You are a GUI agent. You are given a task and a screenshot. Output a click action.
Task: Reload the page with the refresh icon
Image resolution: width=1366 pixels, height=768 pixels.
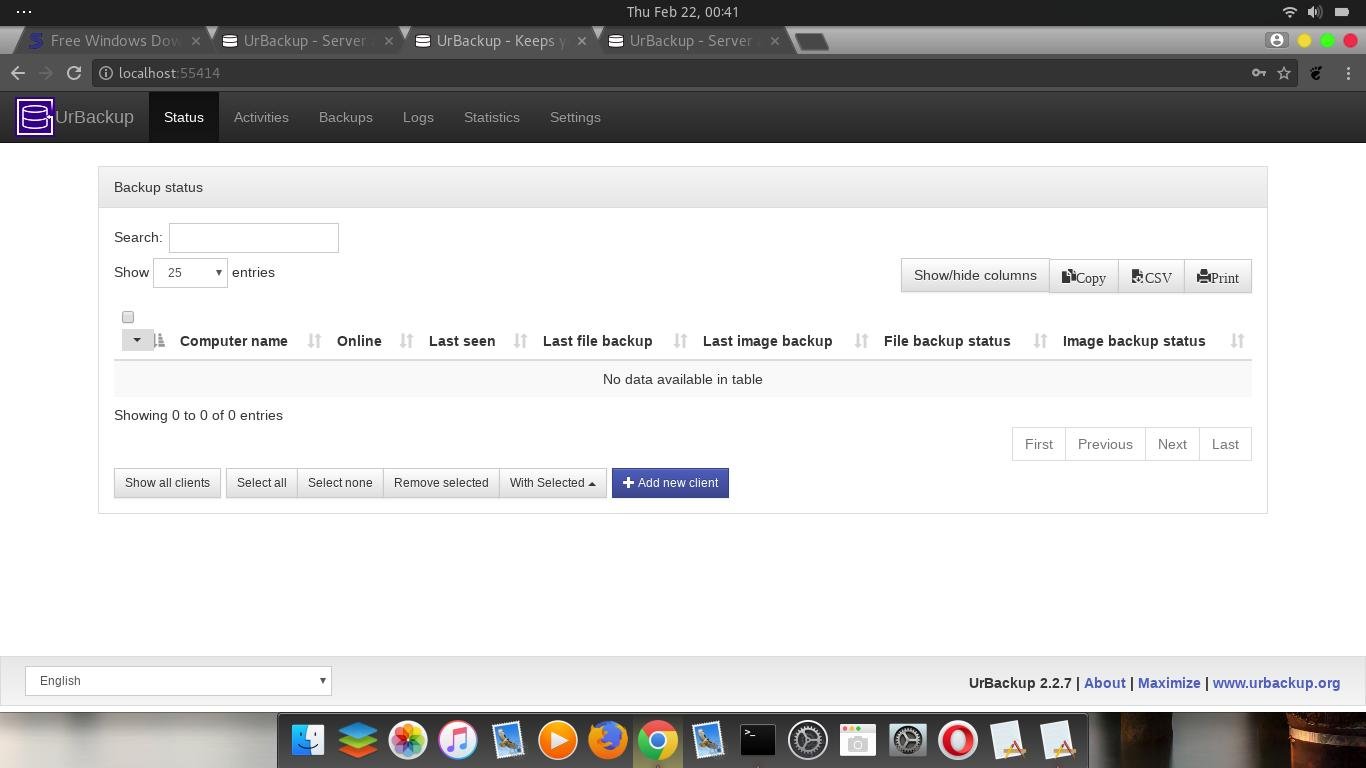[74, 73]
